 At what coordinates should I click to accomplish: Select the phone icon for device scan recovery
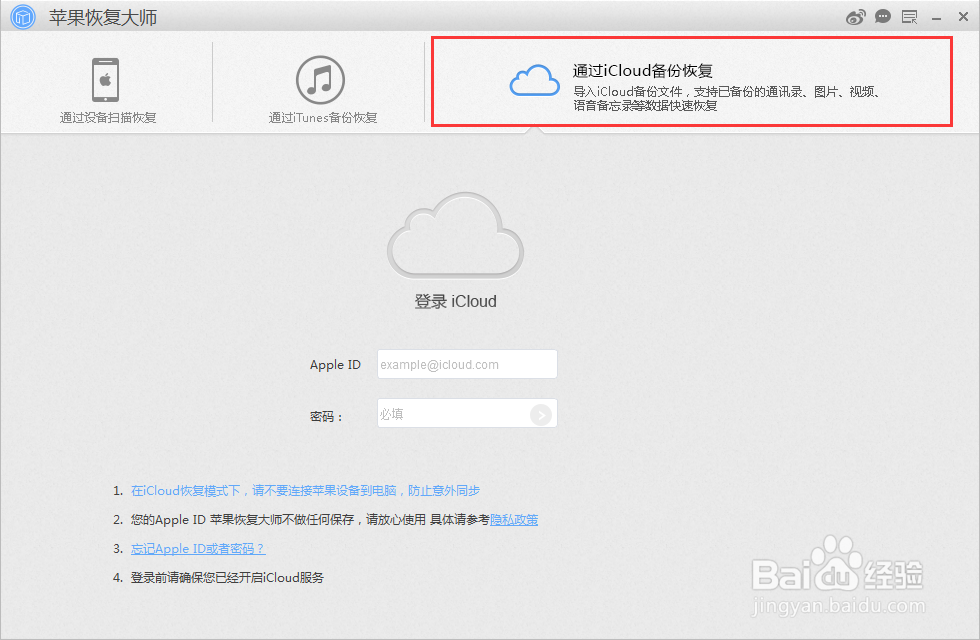click(106, 80)
